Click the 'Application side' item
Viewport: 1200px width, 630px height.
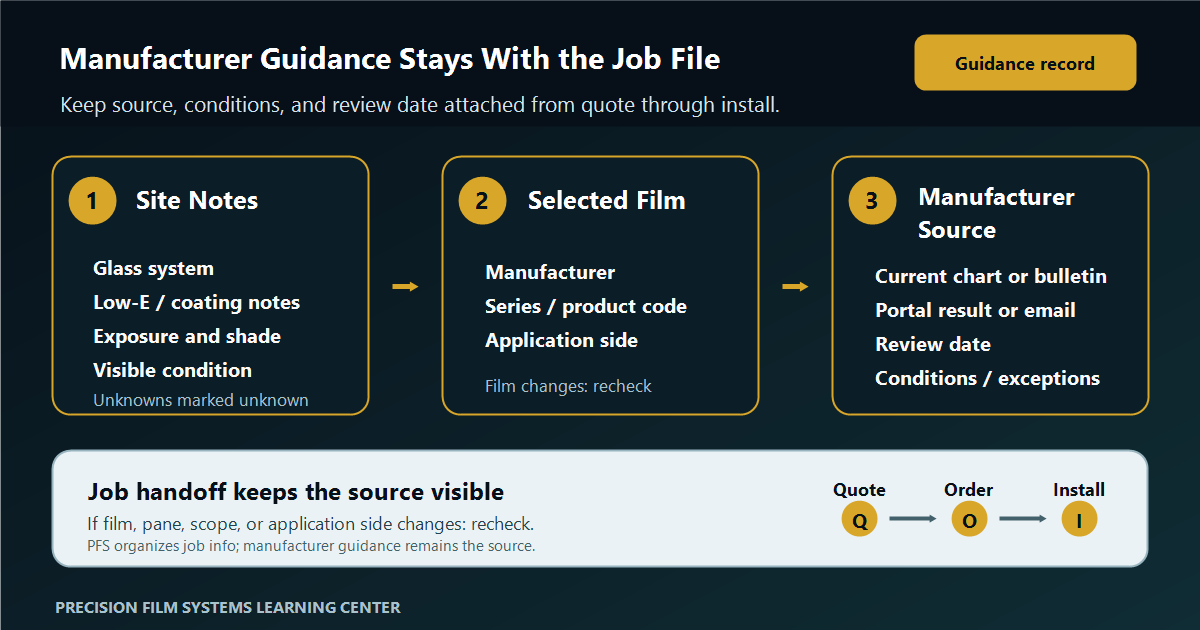click(561, 340)
